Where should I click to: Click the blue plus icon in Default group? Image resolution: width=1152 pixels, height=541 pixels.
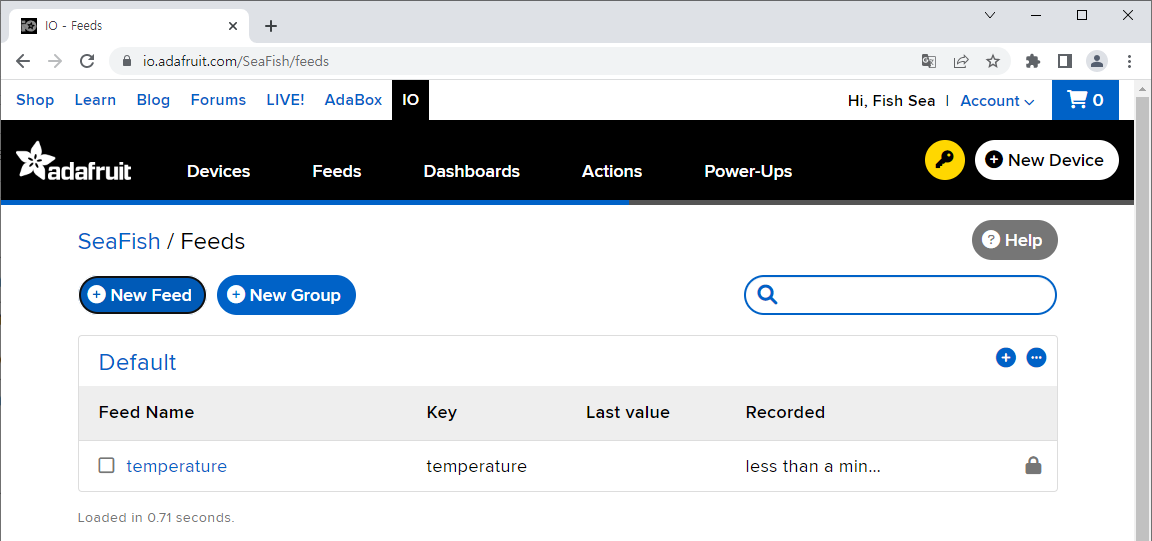[1006, 358]
